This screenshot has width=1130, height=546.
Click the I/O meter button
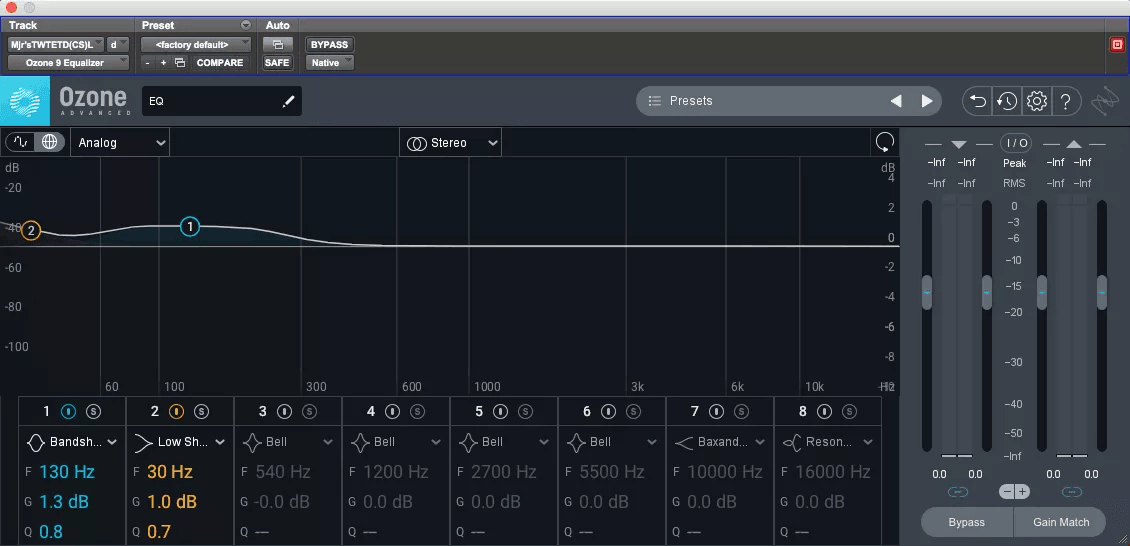[1015, 143]
